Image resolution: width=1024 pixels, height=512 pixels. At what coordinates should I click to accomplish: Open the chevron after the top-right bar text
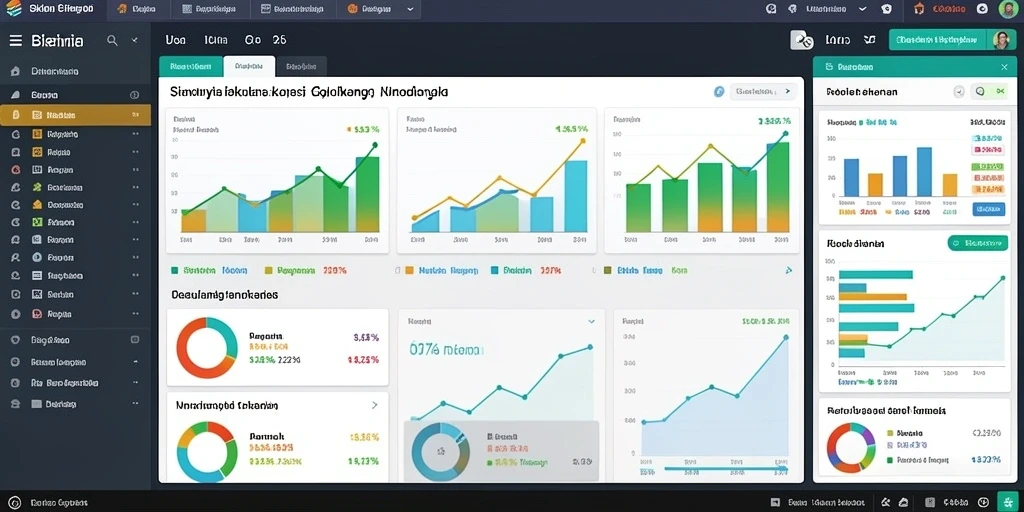point(863,9)
